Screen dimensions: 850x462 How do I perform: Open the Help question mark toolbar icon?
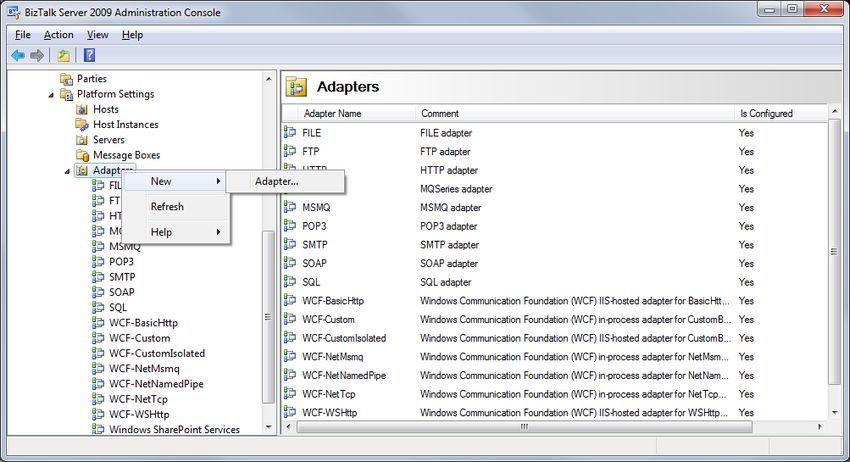point(89,55)
